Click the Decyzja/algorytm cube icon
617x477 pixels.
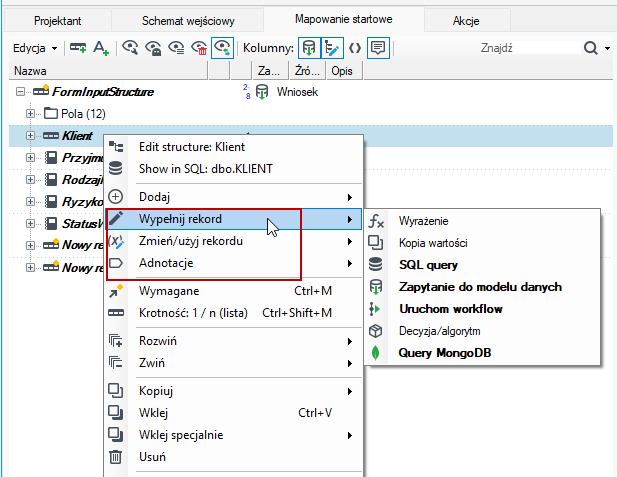376,331
